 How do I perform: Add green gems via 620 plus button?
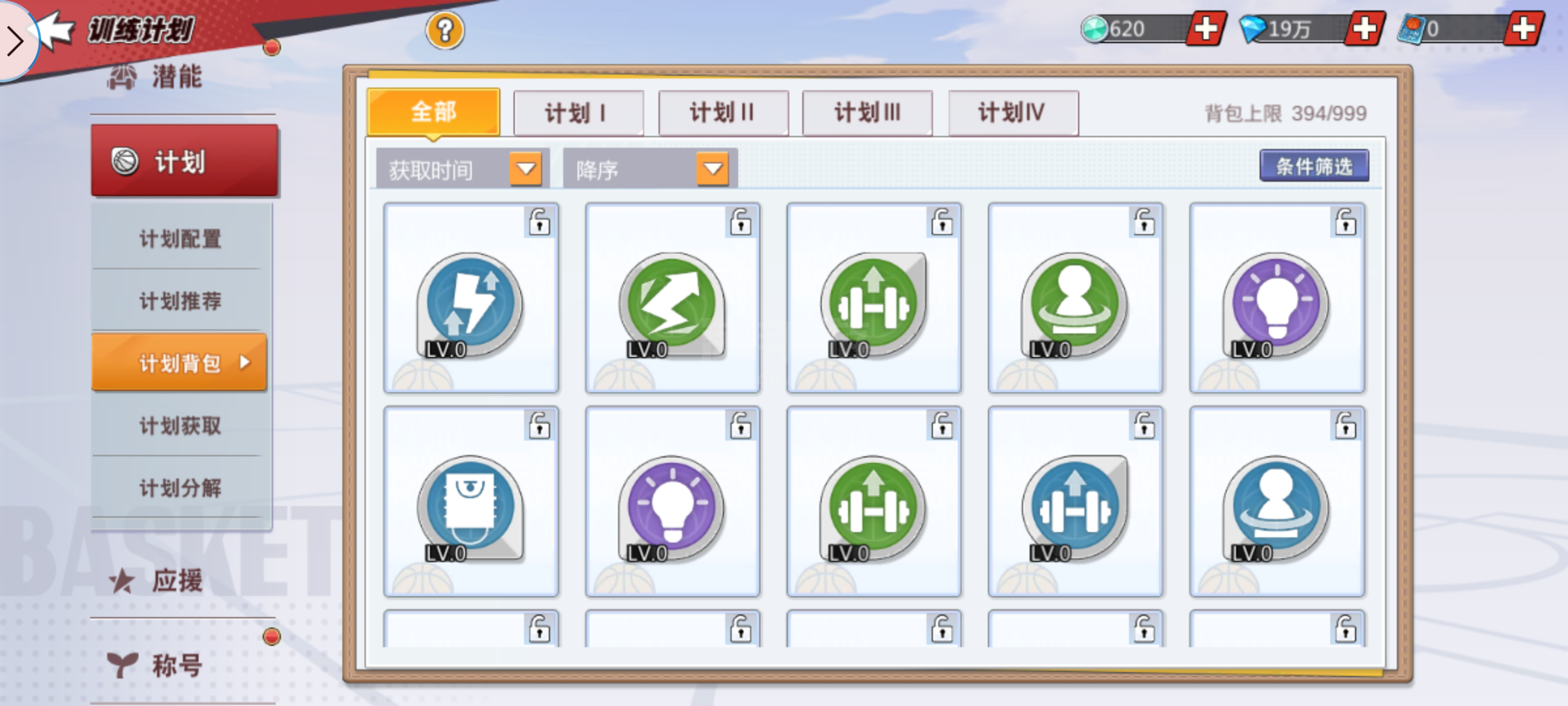pyautogui.click(x=1207, y=29)
